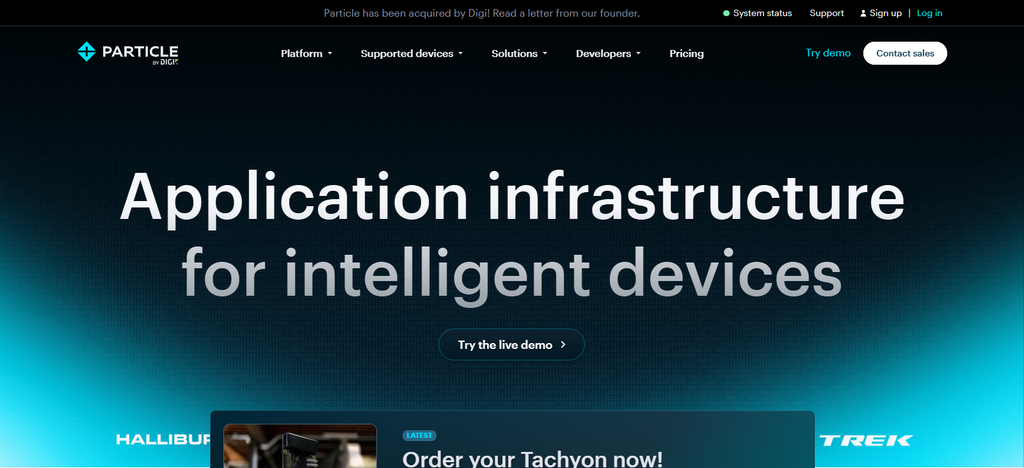Click the Log in link
This screenshot has height=468, width=1024.
pyautogui.click(x=929, y=13)
